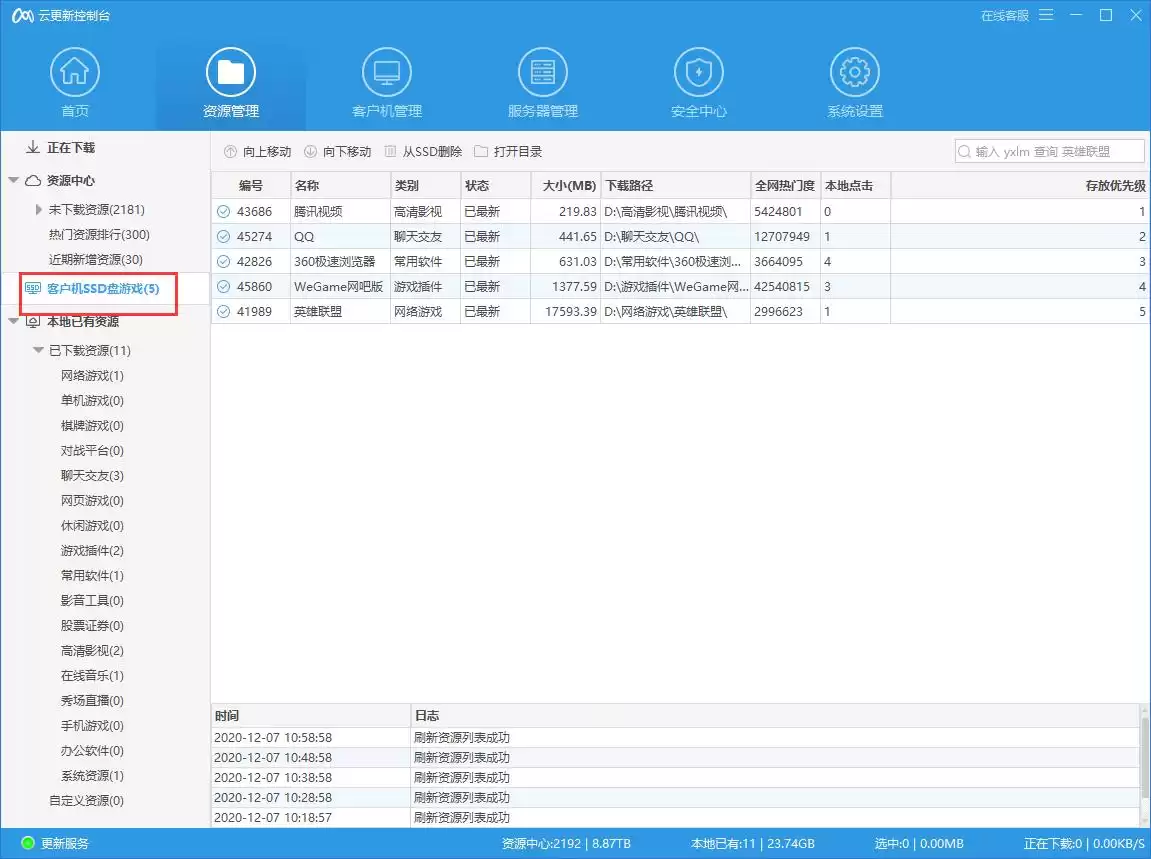Sort by 大小(MB) column header

click(x=567, y=186)
